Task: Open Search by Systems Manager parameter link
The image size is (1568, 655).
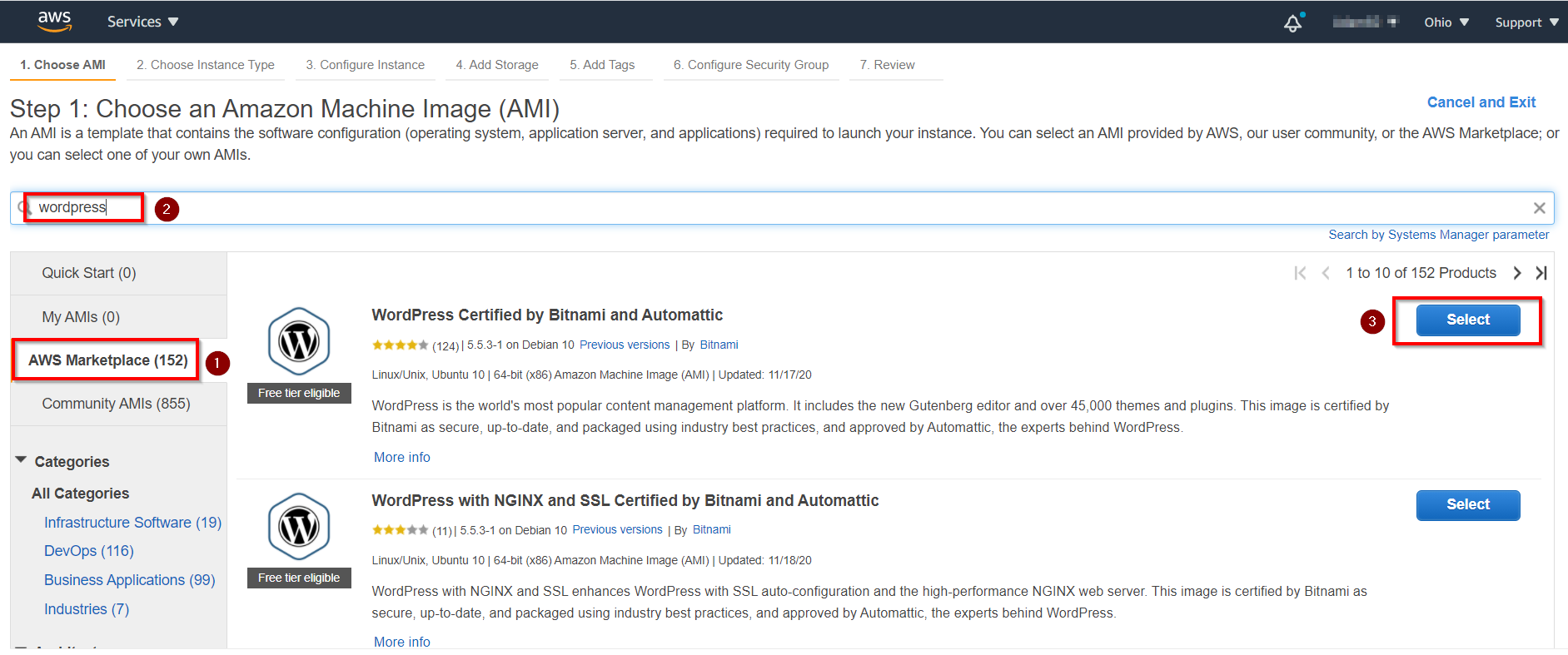Action: (1439, 235)
